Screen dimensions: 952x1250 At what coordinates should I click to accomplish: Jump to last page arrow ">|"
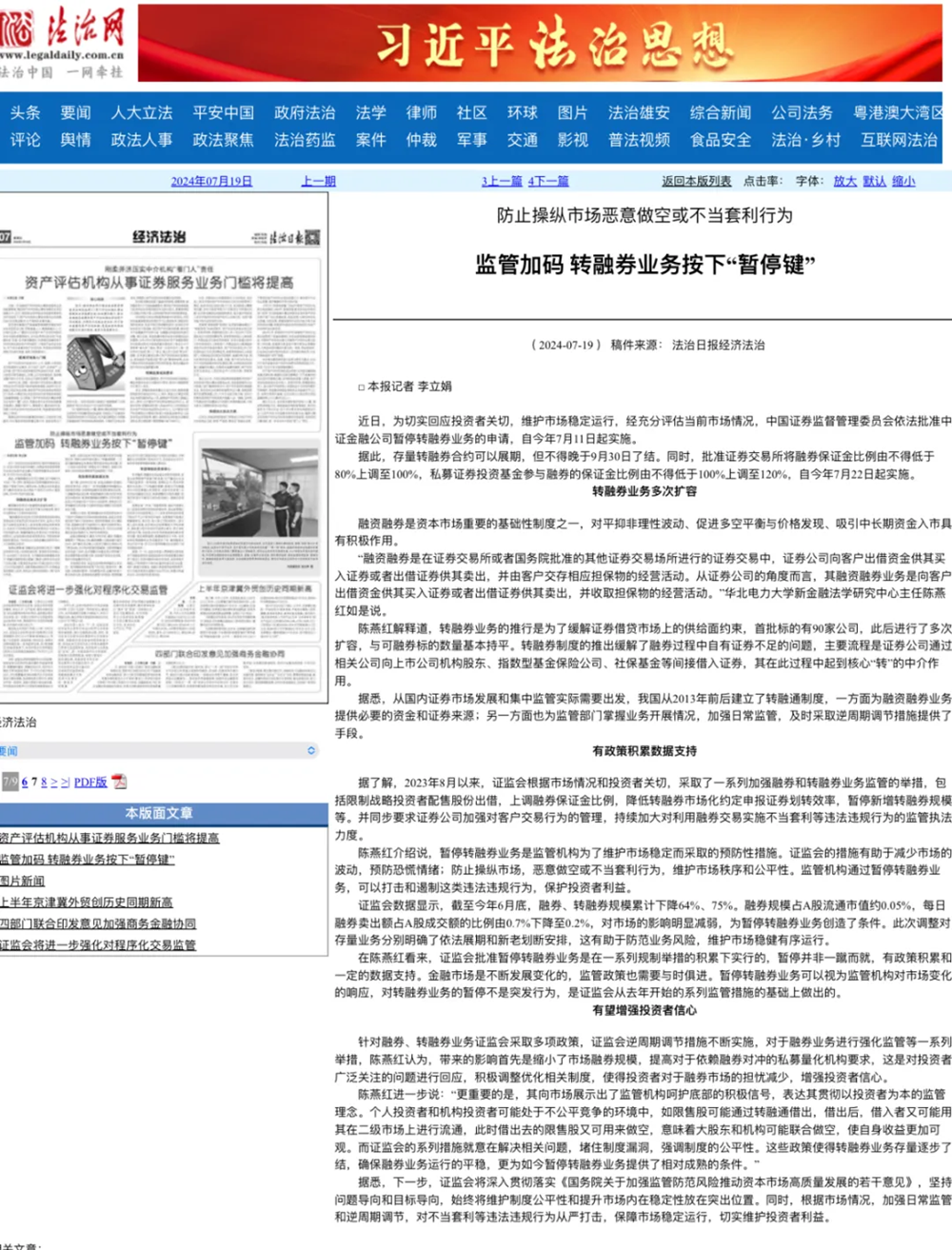pos(66,782)
